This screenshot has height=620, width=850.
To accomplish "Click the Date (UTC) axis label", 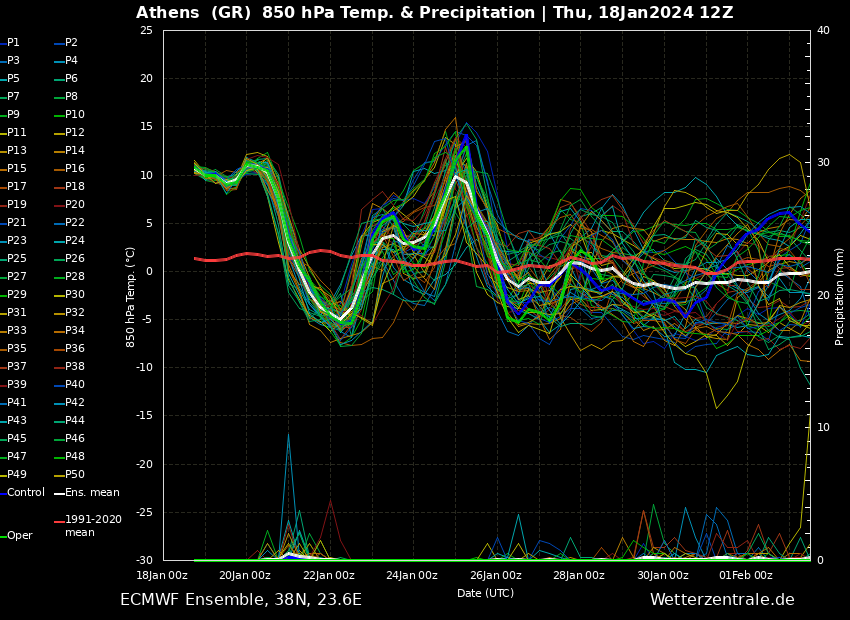I will pyautogui.click(x=485, y=593).
